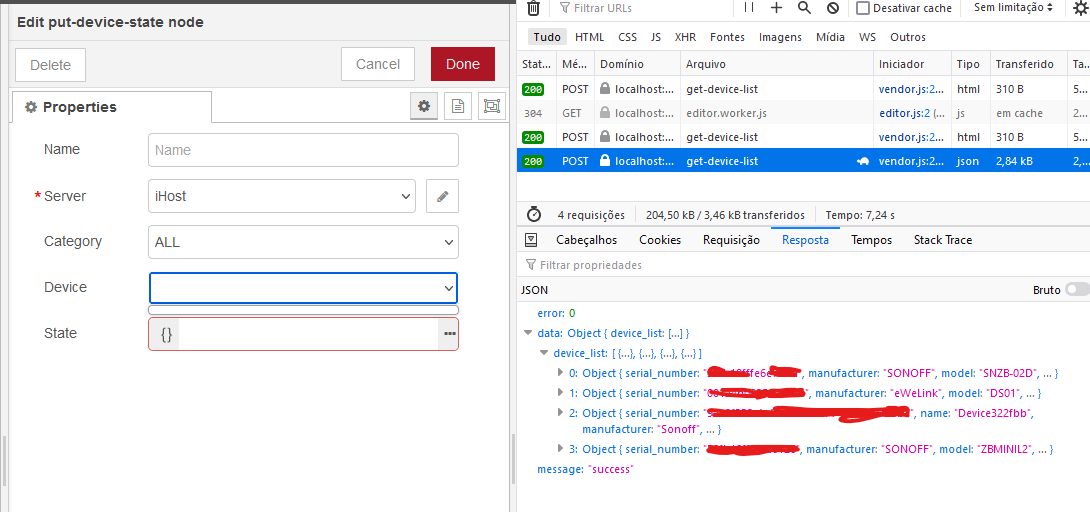Expand device entry 3 ZBMINIL2

[x=560, y=449]
